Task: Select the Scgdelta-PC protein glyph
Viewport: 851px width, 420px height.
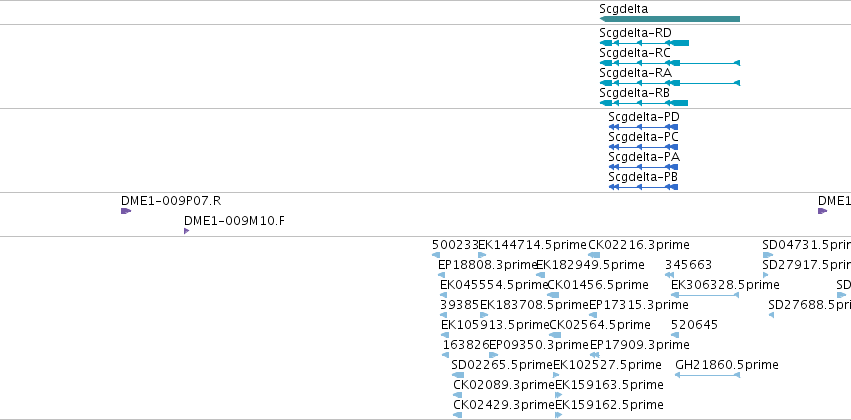Action: pos(643,147)
